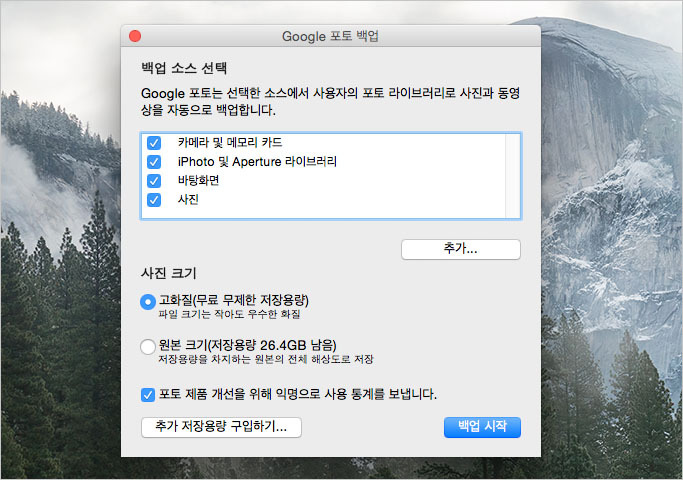Screen dimensions: 683x480
Task: Click the source list scrollbar track
Action: (512, 176)
